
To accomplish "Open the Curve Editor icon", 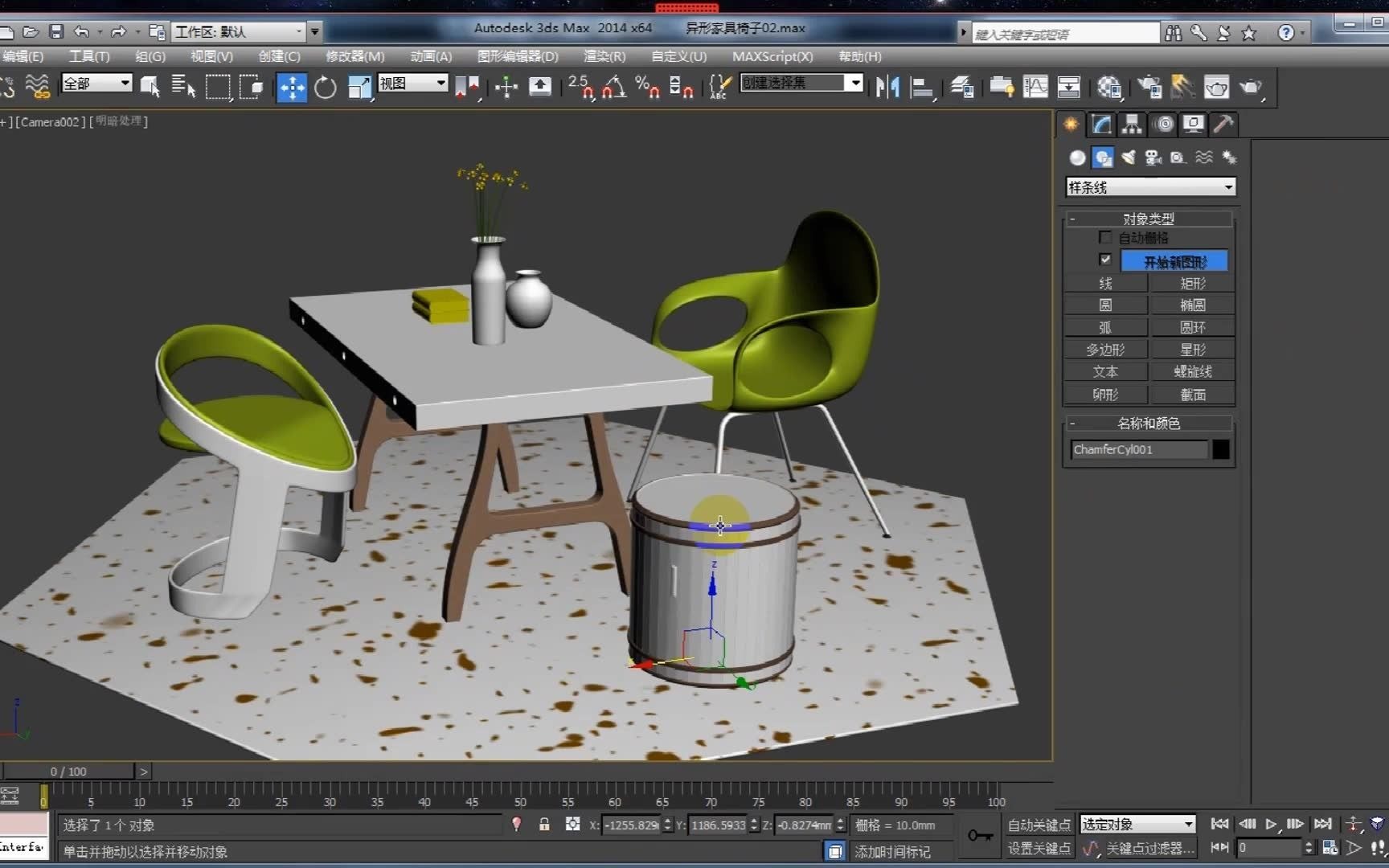I will 1035,87.
